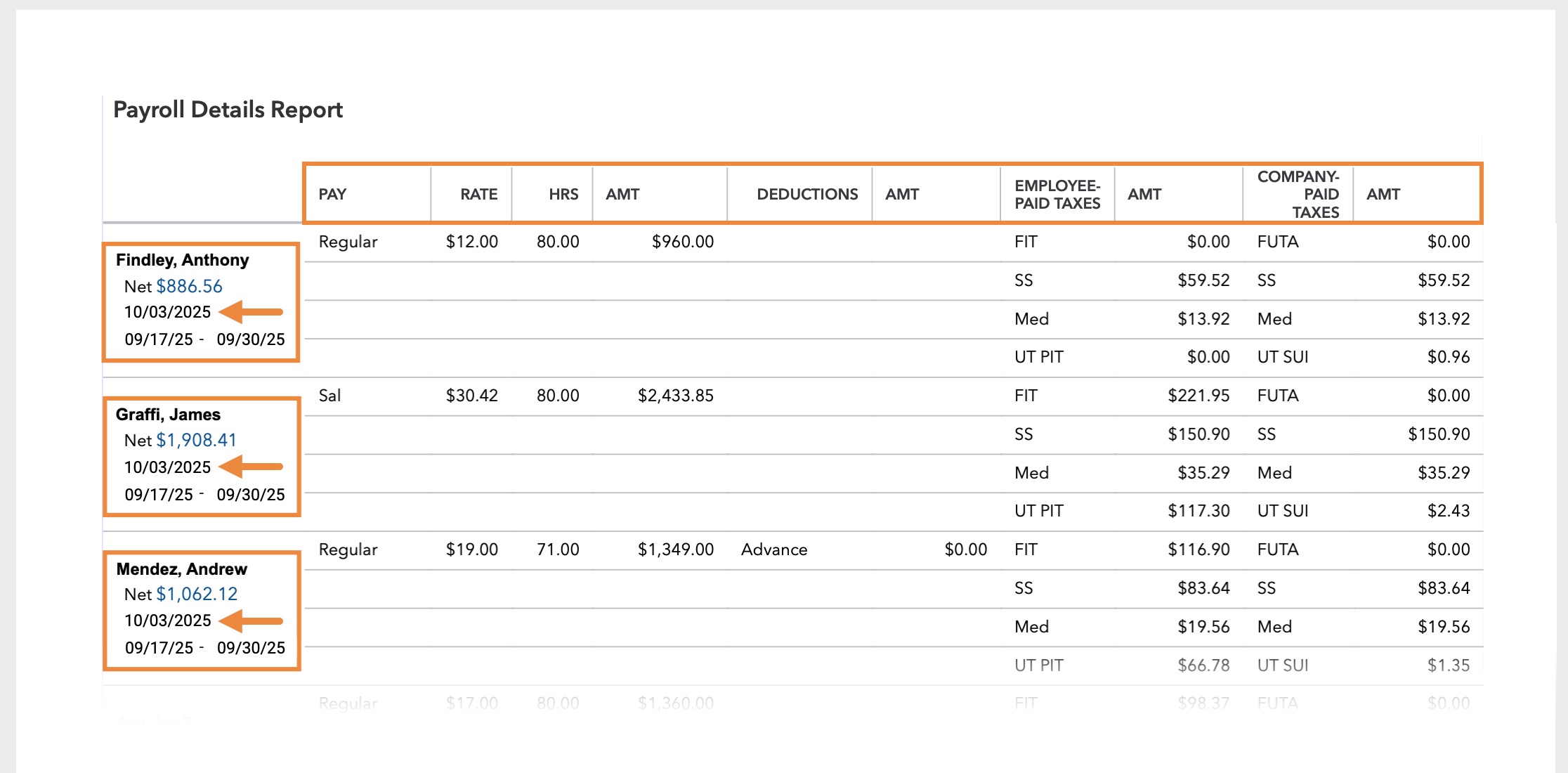
Task: Click the HRS column header
Action: pyautogui.click(x=563, y=194)
